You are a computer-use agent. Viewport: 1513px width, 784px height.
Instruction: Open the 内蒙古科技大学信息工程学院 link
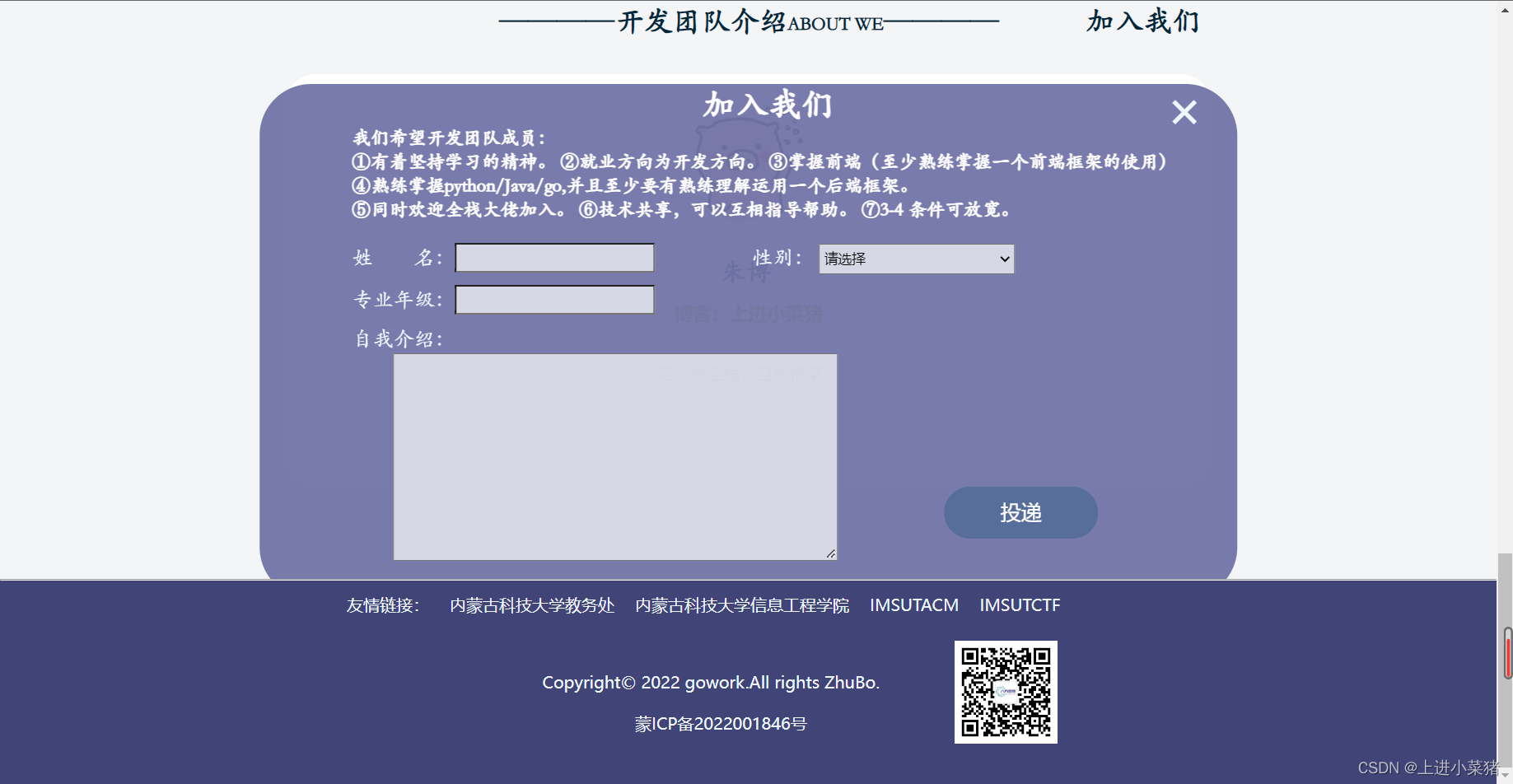[742, 605]
